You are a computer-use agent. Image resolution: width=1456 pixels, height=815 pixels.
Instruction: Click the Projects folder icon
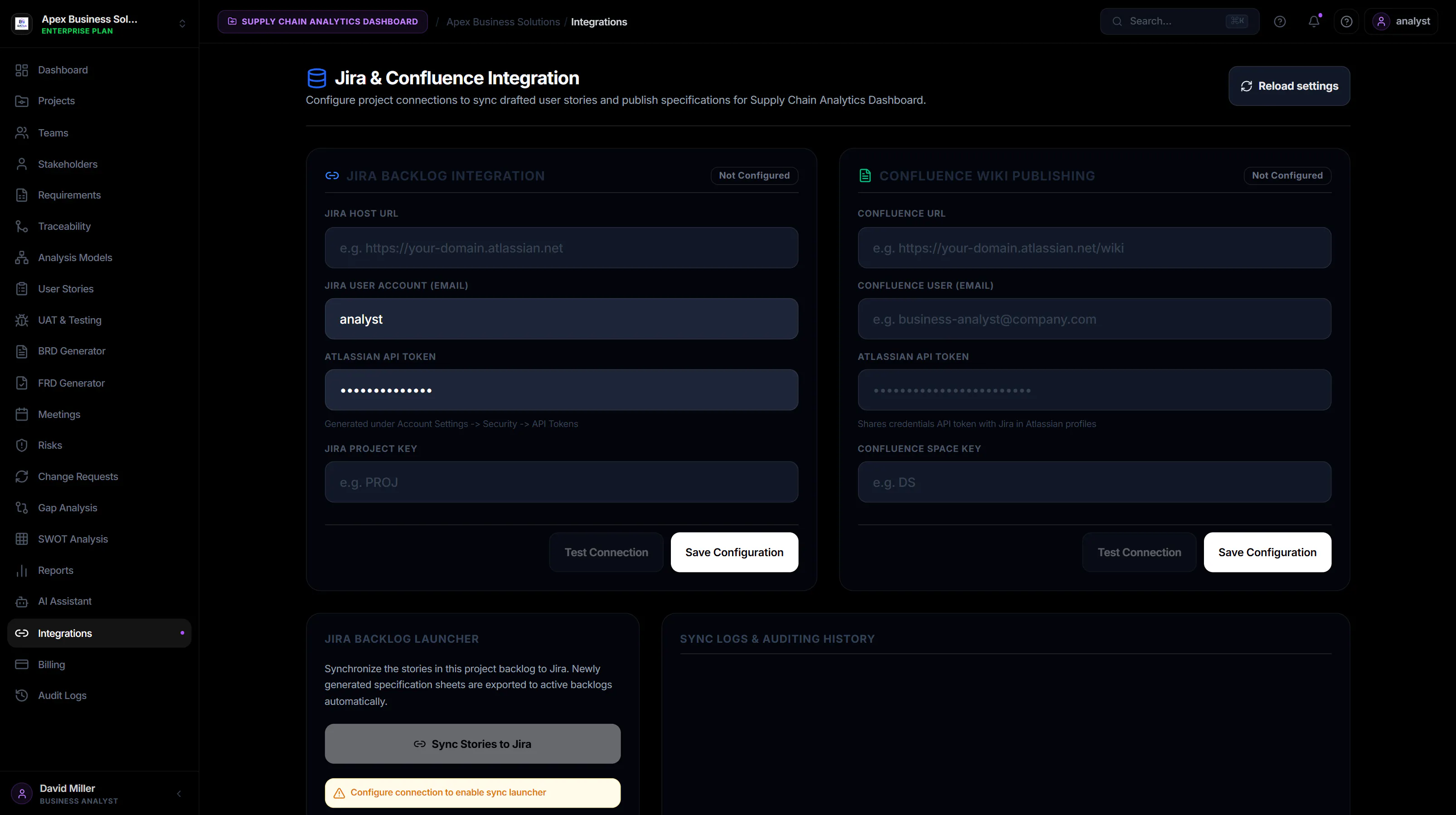pos(21,101)
